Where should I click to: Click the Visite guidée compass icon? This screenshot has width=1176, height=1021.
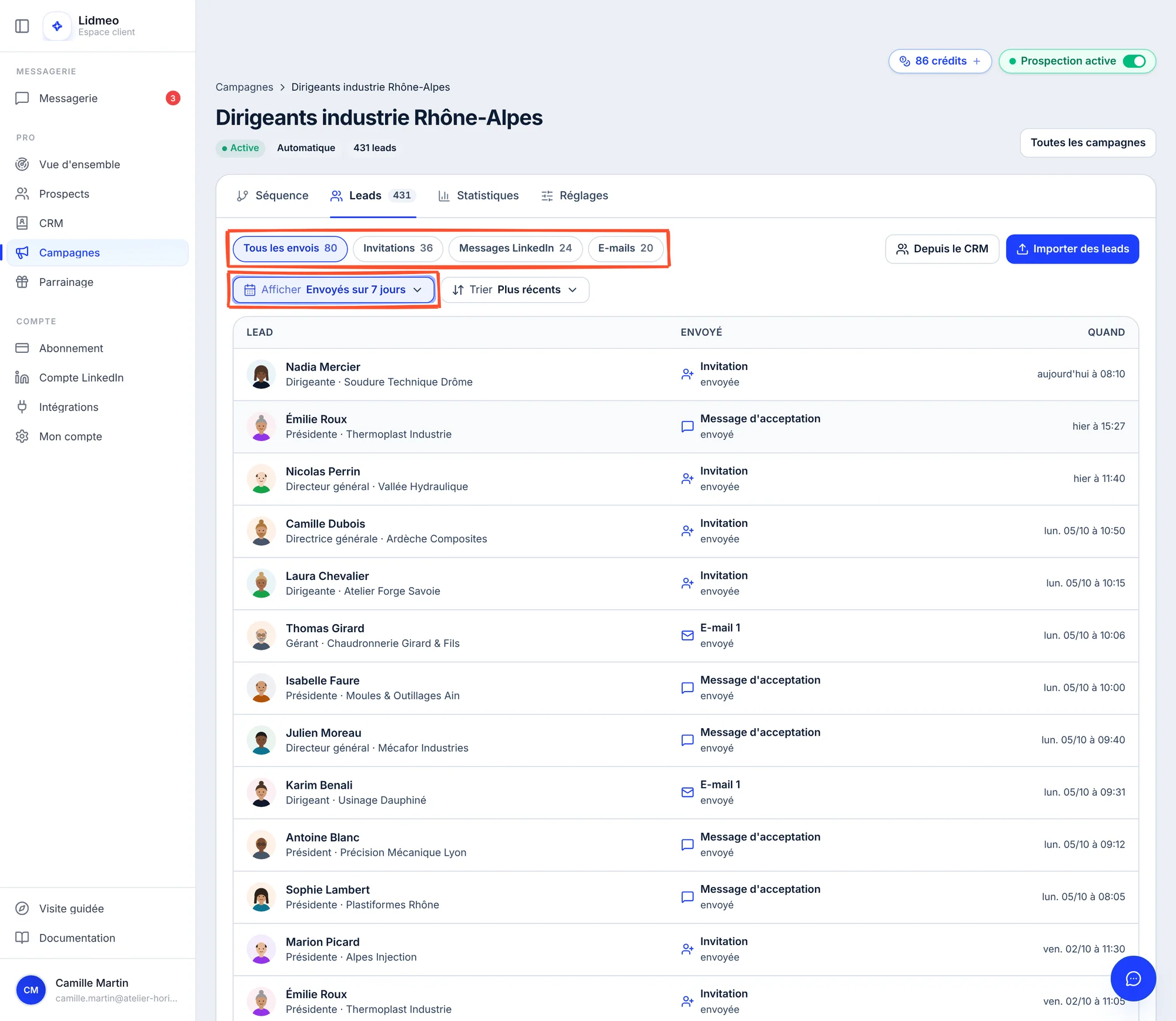point(22,909)
